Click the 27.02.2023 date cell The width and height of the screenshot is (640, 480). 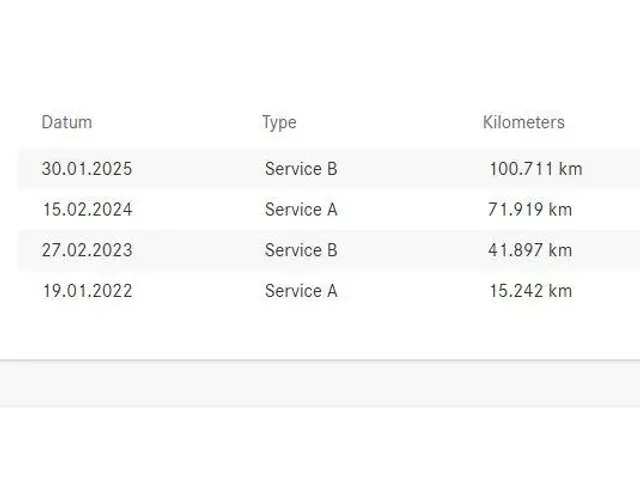[x=86, y=250]
